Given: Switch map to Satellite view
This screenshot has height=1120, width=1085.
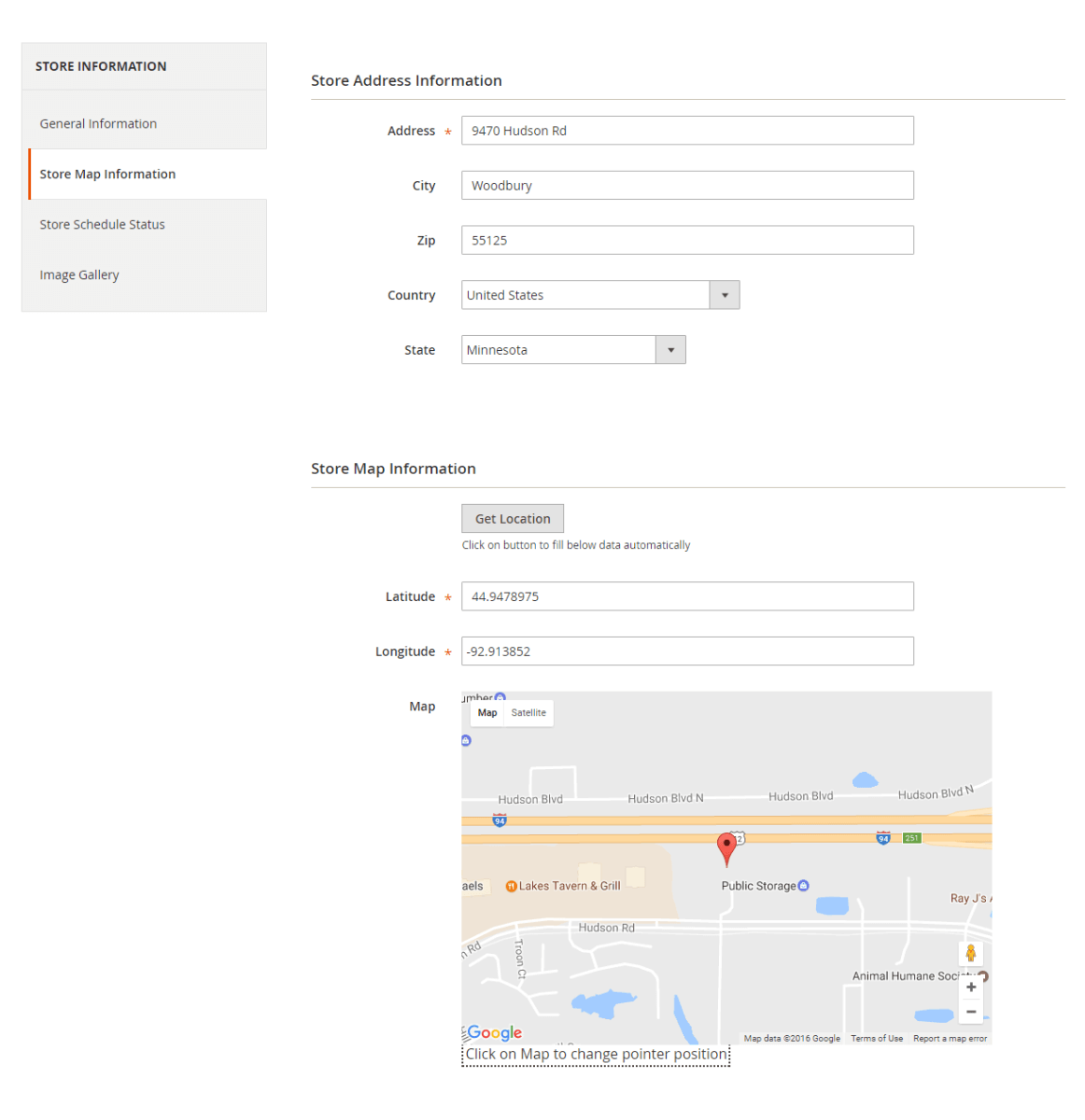Looking at the screenshot, I should click(528, 713).
